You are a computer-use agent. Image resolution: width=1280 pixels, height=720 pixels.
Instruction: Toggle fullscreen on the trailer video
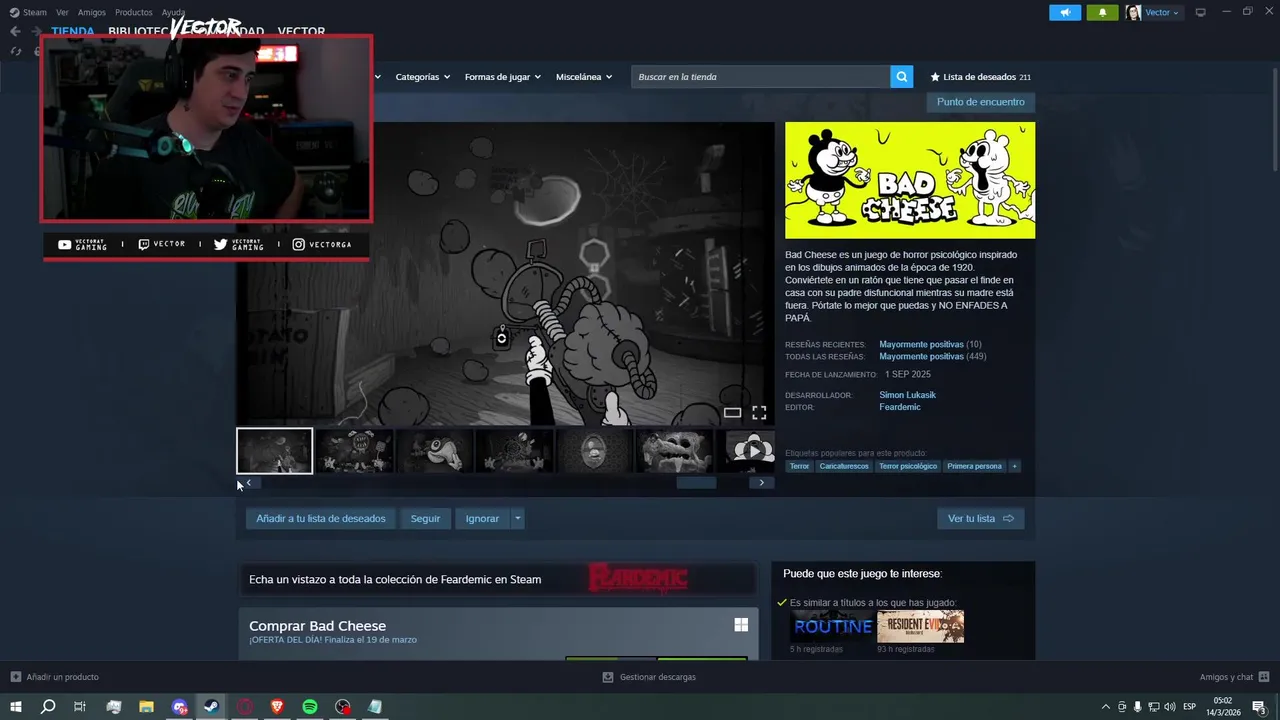[759, 412]
